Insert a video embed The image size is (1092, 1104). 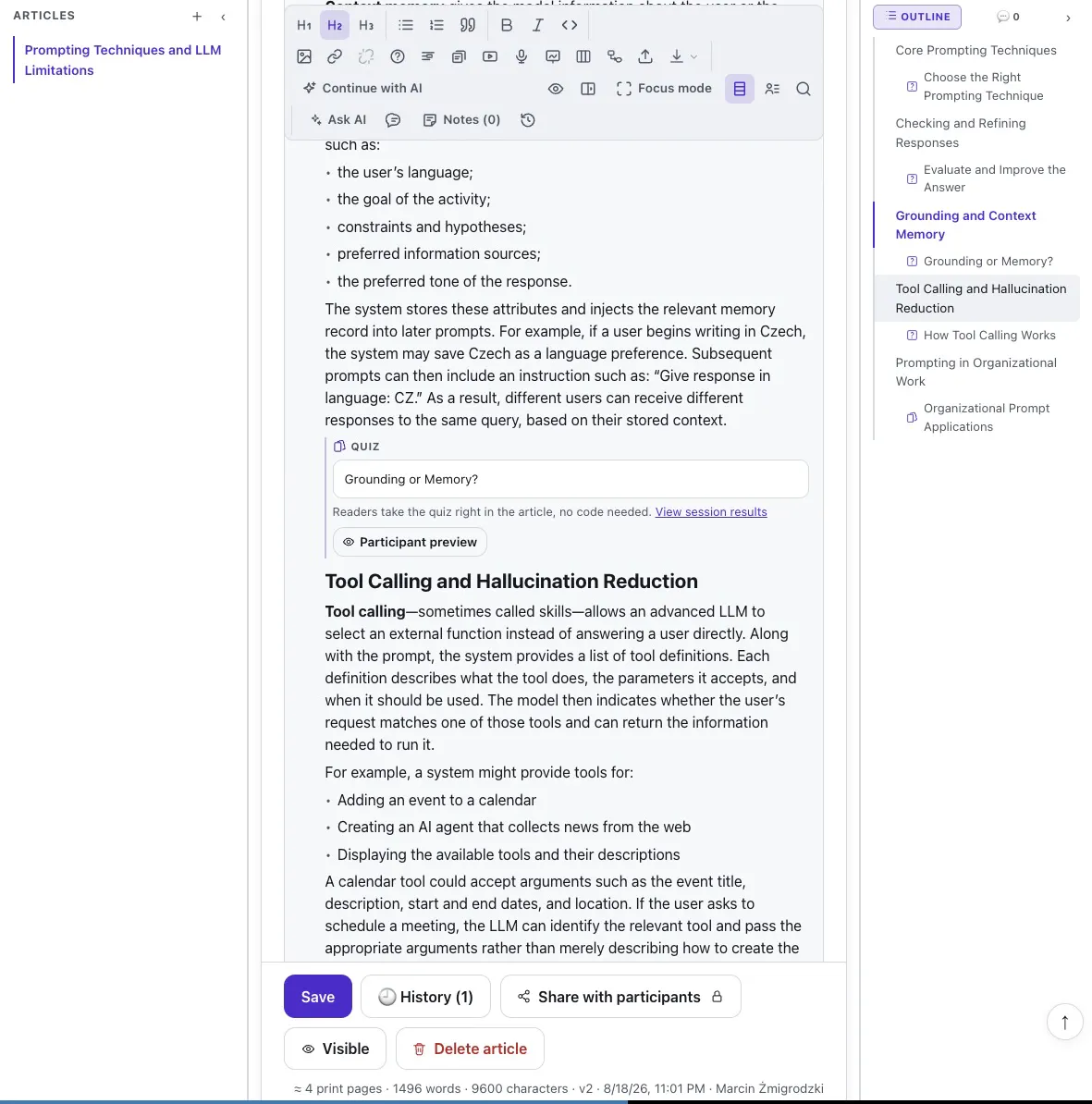[490, 56]
